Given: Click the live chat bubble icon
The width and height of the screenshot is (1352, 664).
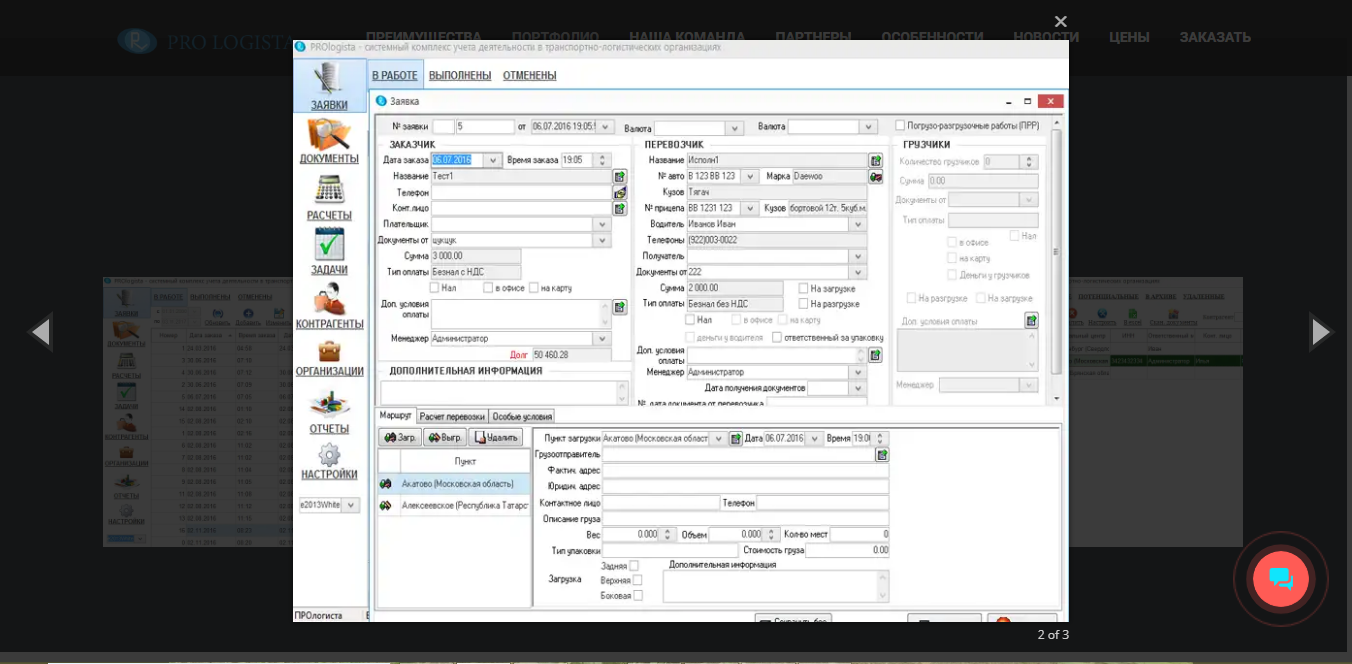Looking at the screenshot, I should pos(1280,579).
